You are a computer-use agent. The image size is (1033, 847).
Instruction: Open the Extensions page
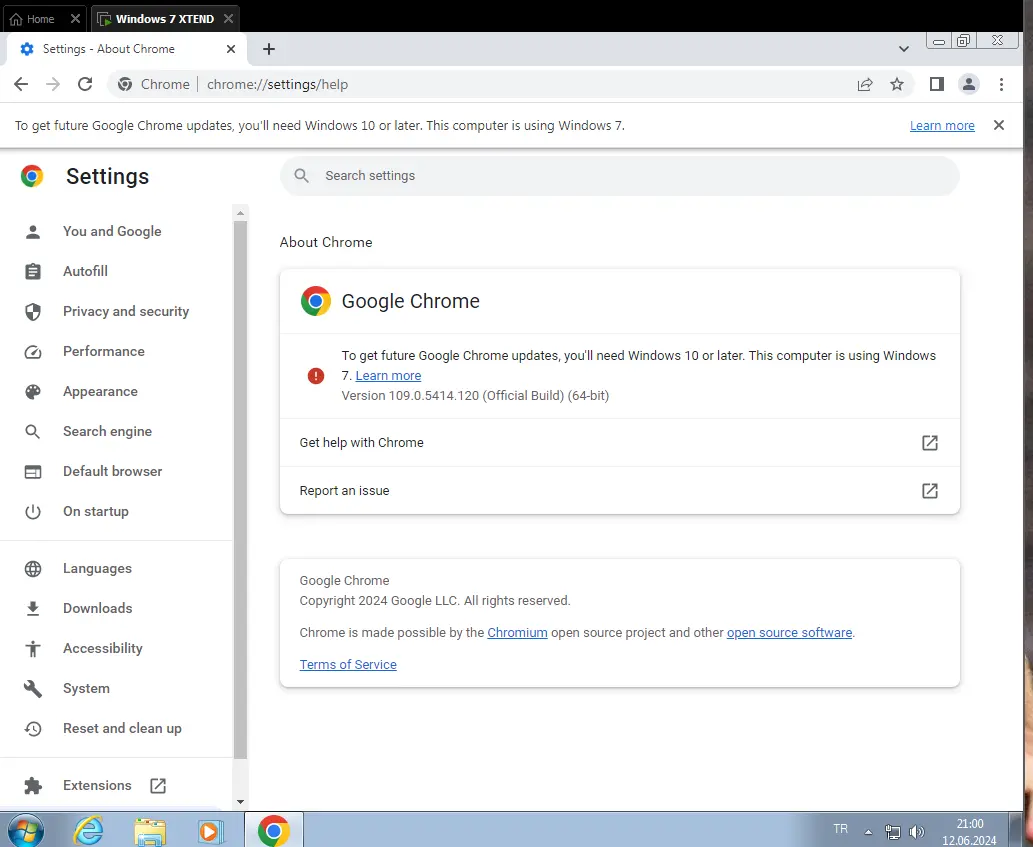click(x=97, y=786)
